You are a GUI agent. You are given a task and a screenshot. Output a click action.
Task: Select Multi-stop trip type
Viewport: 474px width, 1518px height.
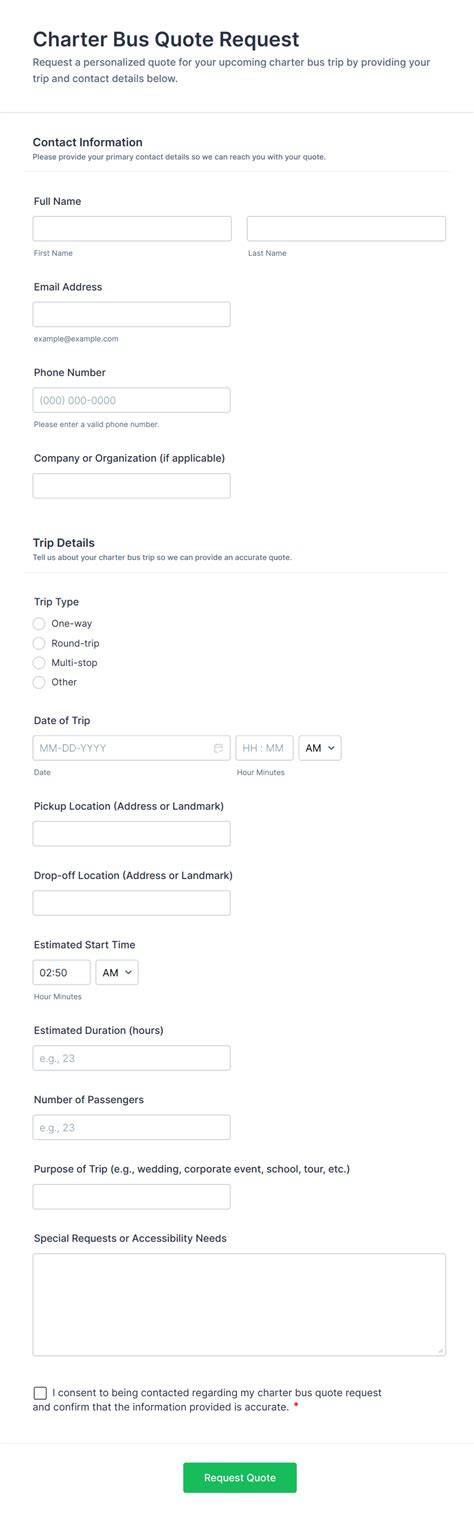pyautogui.click(x=39, y=663)
